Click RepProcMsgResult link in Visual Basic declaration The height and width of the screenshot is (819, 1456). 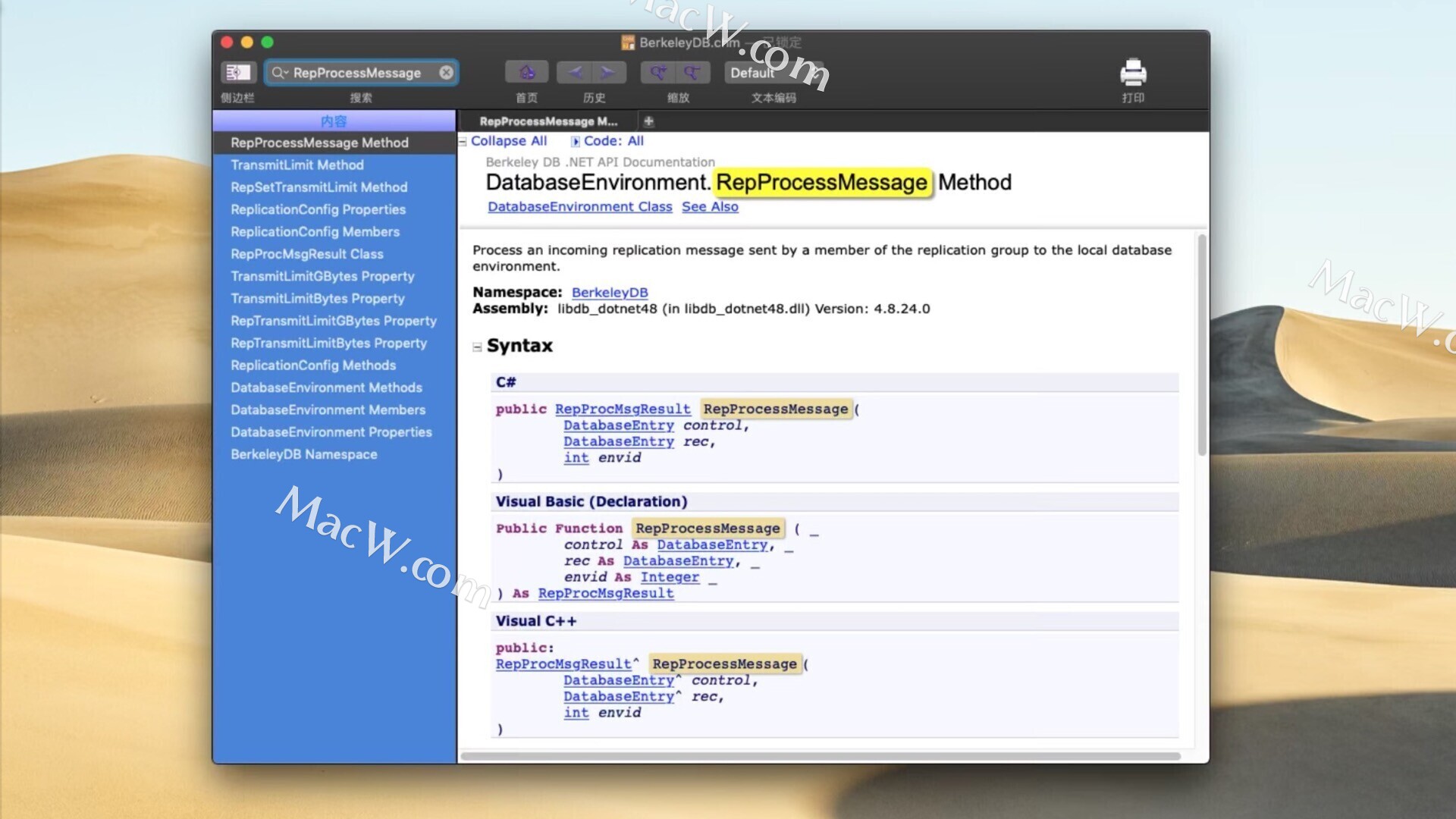pyautogui.click(x=606, y=593)
